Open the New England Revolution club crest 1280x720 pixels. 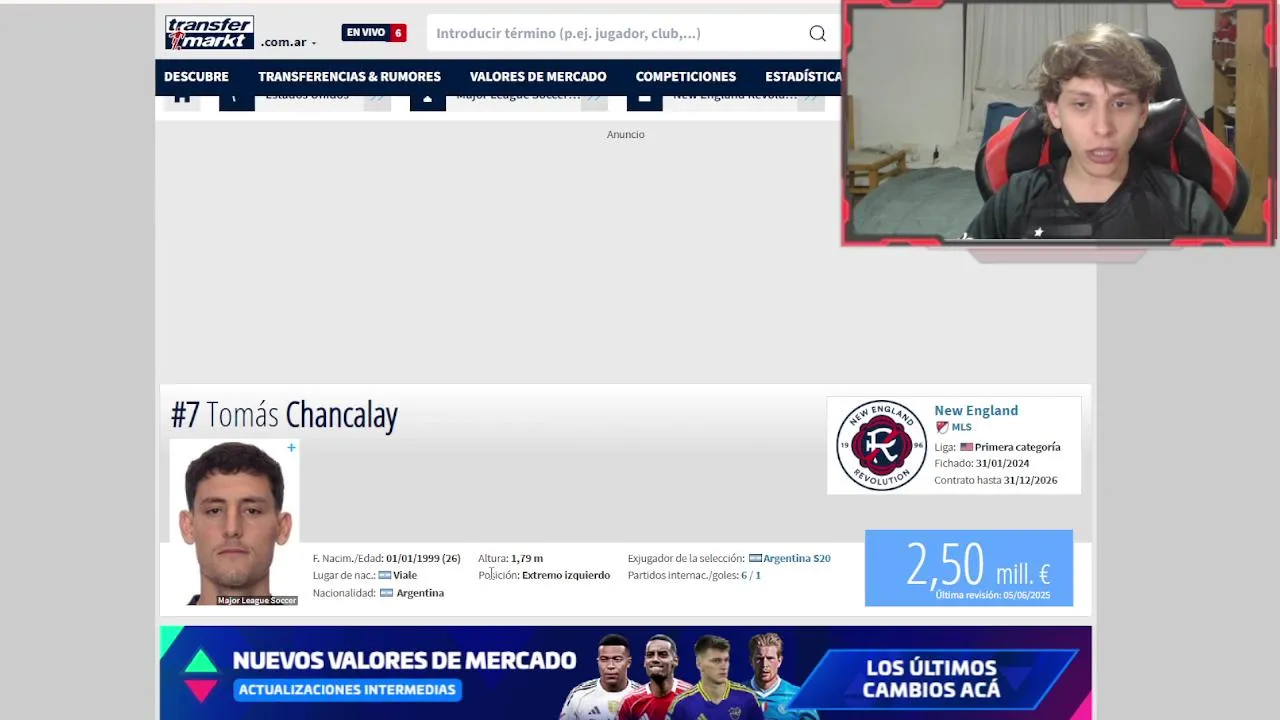pyautogui.click(x=881, y=446)
